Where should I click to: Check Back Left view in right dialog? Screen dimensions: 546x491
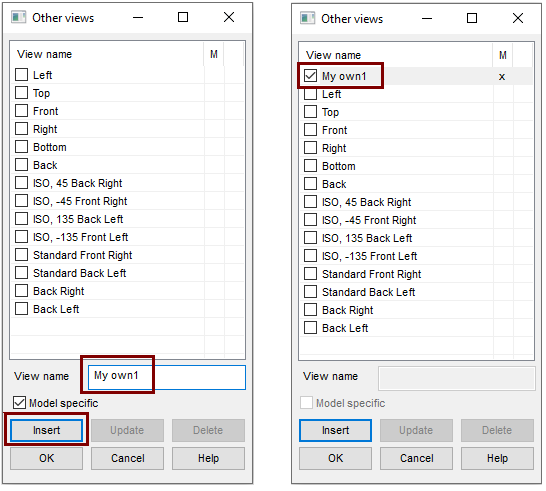click(x=310, y=328)
